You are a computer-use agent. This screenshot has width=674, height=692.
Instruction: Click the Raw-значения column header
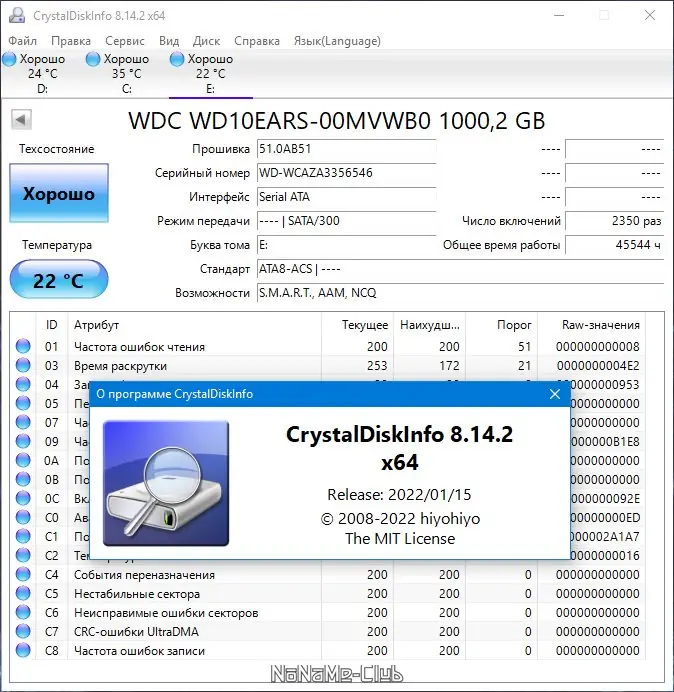click(591, 325)
